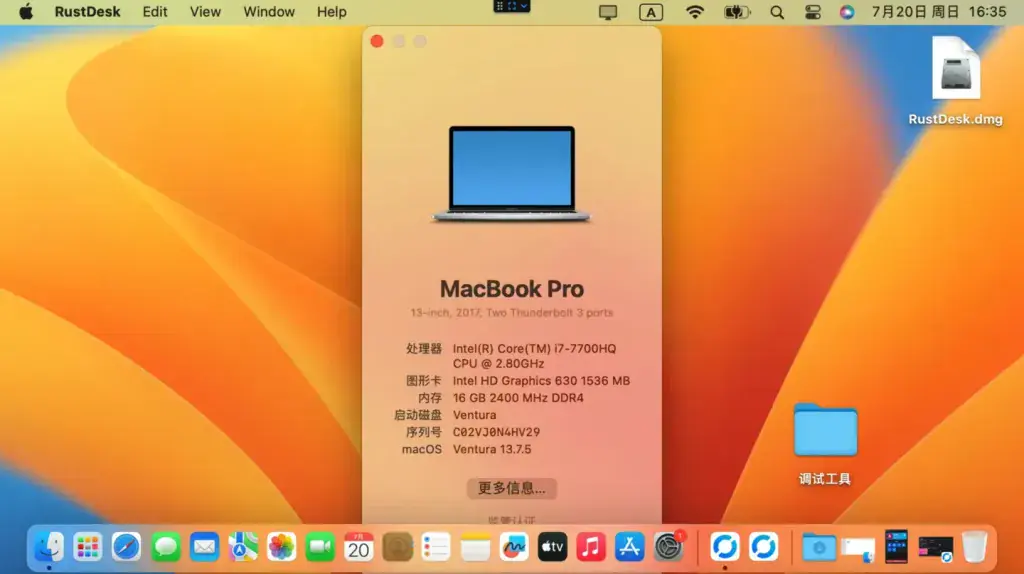Close the About This Mac window
The height and width of the screenshot is (574, 1024).
coord(377,41)
